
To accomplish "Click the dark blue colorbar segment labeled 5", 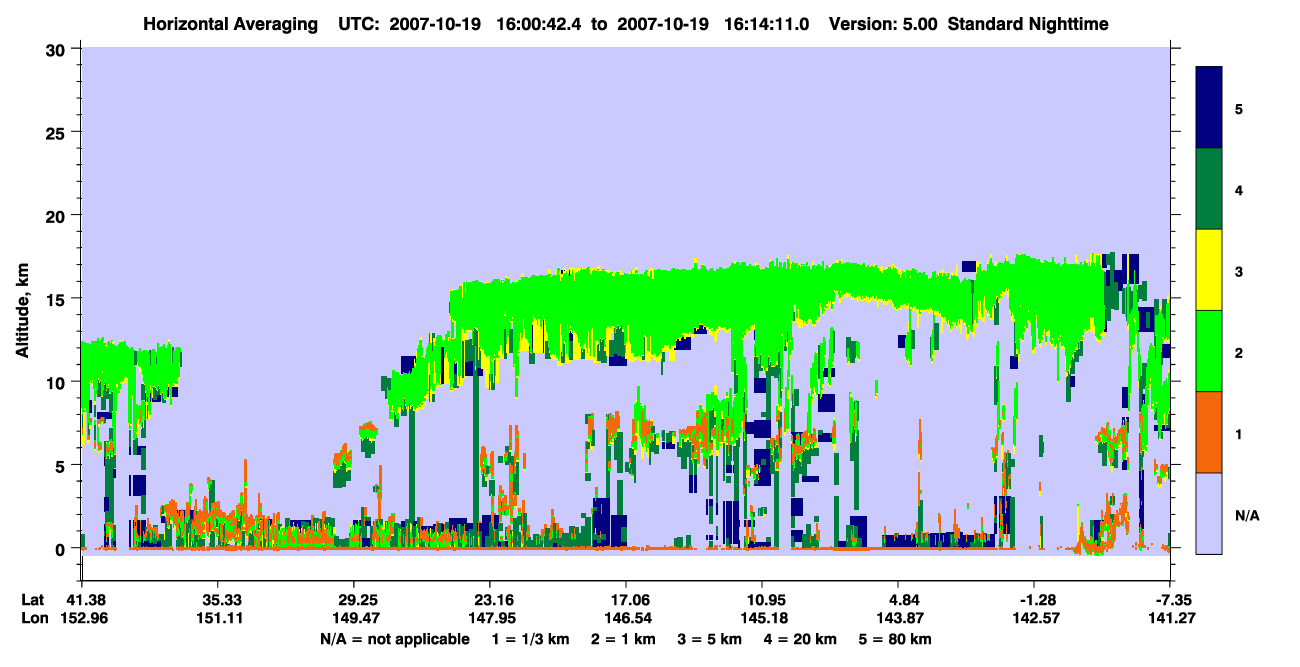I will pyautogui.click(x=1209, y=108).
